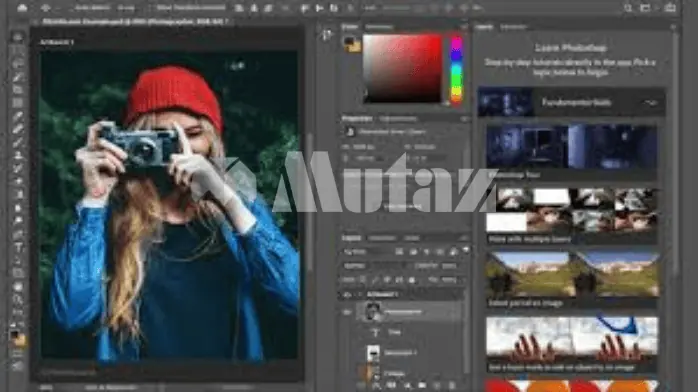Viewport: 698px width, 392px height.
Task: Select the Pen tool
Action: coord(18,234)
